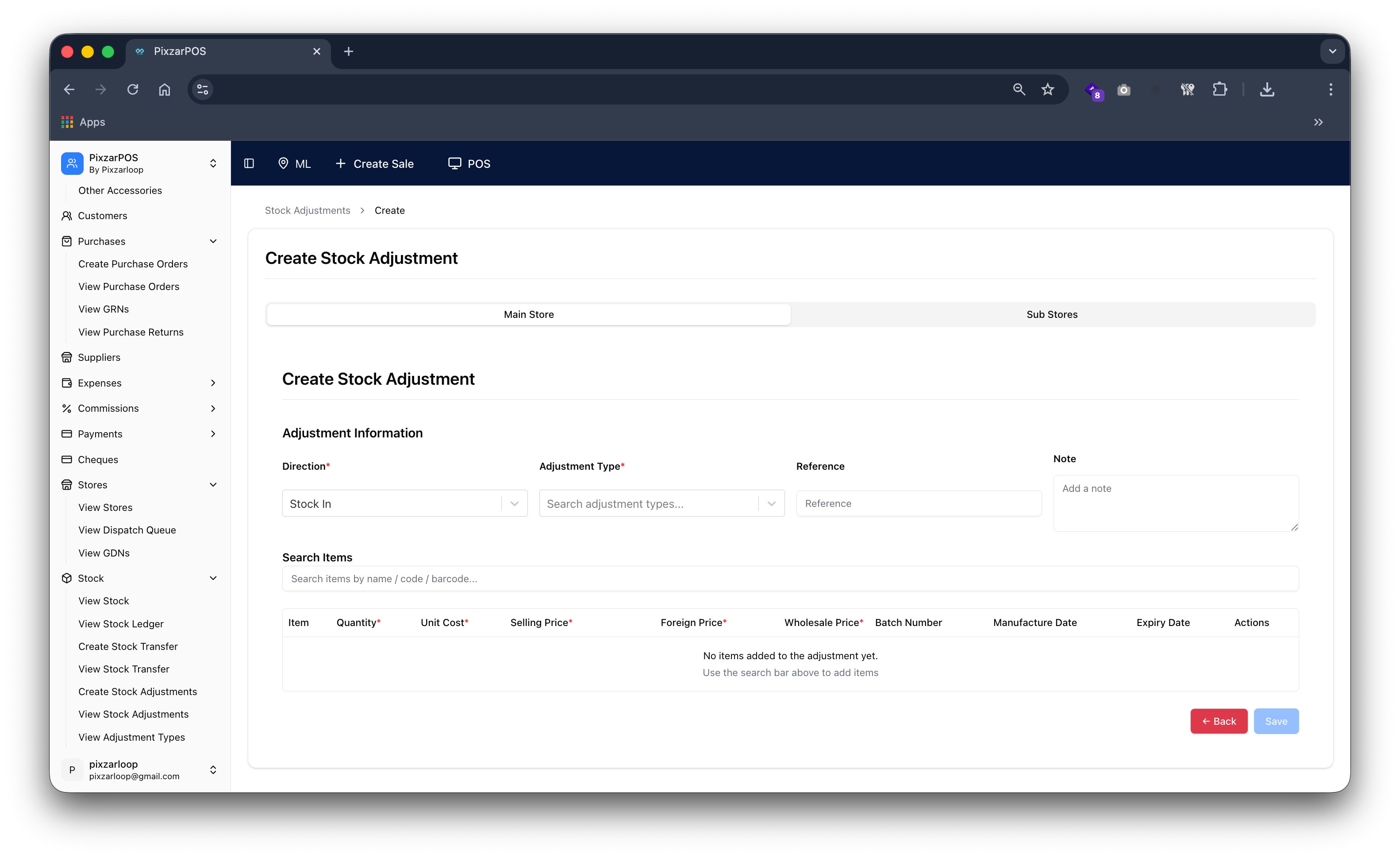Screen dimensions: 1400x858
Task: Open Customers via its sidebar icon
Action: pyautogui.click(x=66, y=216)
